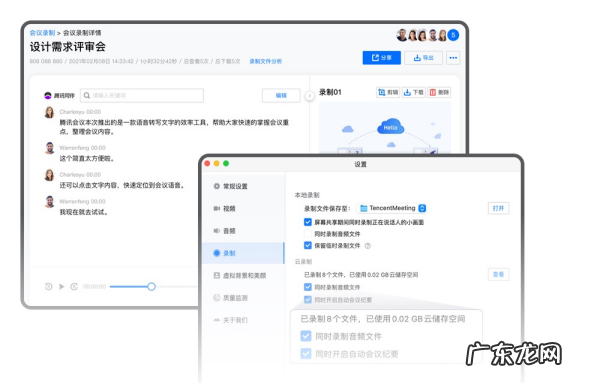Screen dimensions: 600x383
Task: Click the speaker icon beside 音频
Action: 217,231
